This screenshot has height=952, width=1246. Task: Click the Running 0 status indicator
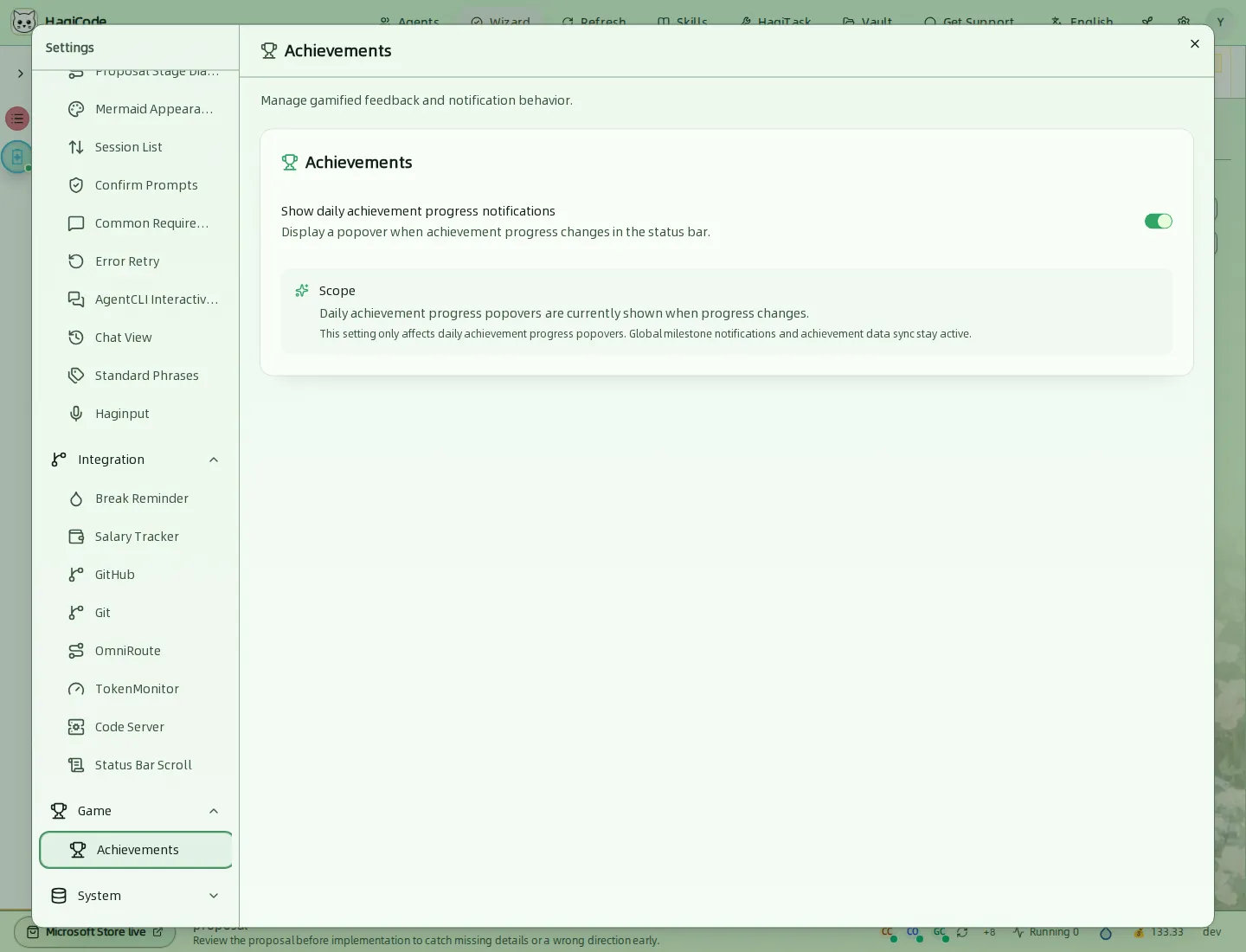[x=1046, y=932]
